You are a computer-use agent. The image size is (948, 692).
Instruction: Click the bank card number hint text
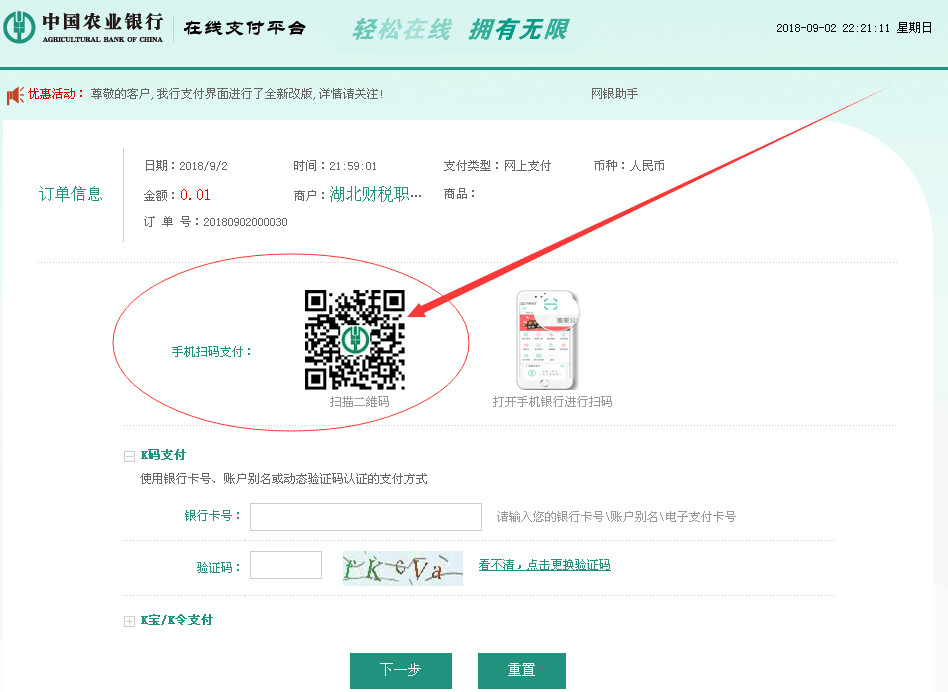pos(617,517)
